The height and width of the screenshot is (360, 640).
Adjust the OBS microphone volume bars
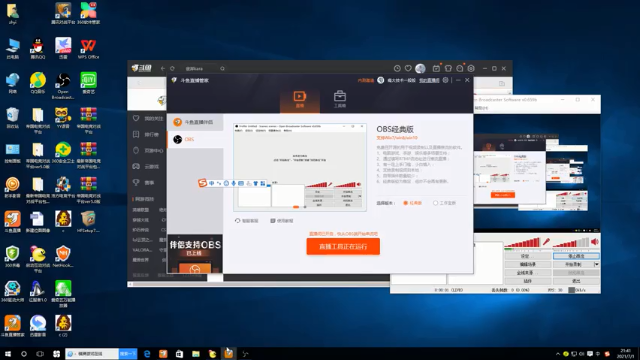coord(523,243)
